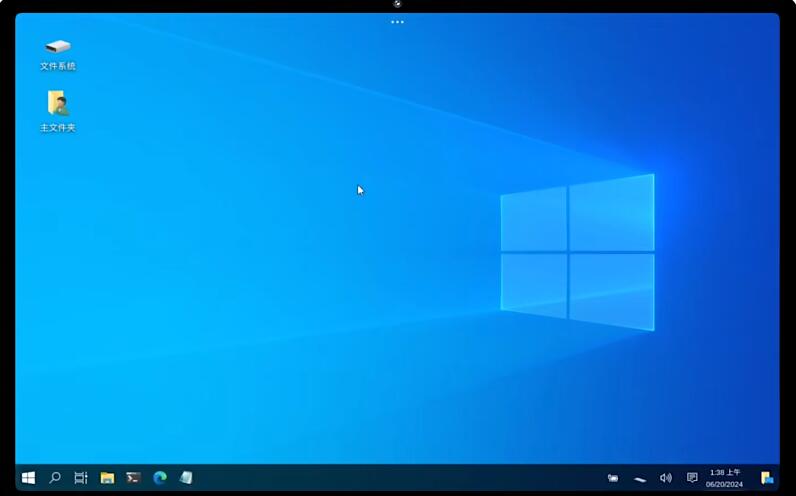Screen dimensions: 796x496
Task: Select the 主文件夹 home folder icon
Action: (x=58, y=112)
